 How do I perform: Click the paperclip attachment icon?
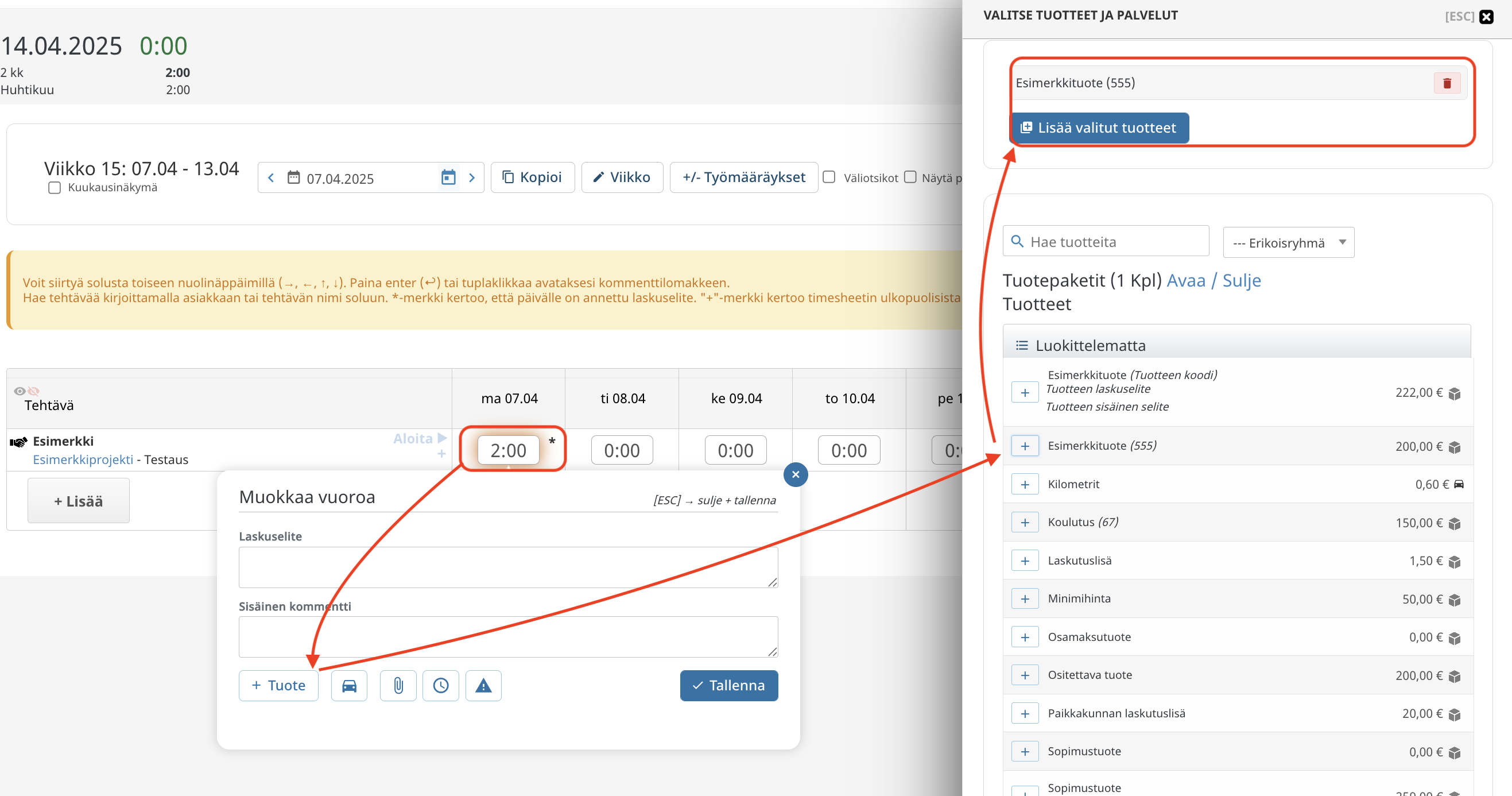(398, 686)
